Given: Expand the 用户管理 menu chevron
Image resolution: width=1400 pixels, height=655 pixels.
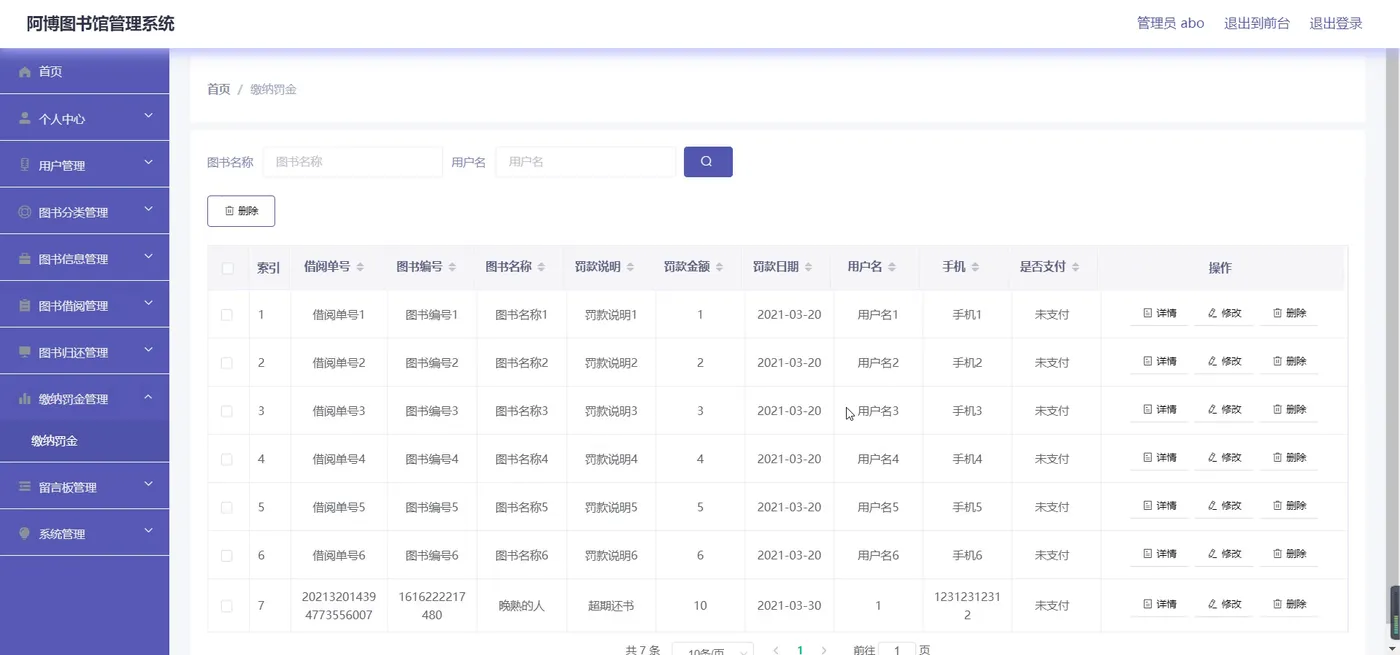Looking at the screenshot, I should click(148, 163).
